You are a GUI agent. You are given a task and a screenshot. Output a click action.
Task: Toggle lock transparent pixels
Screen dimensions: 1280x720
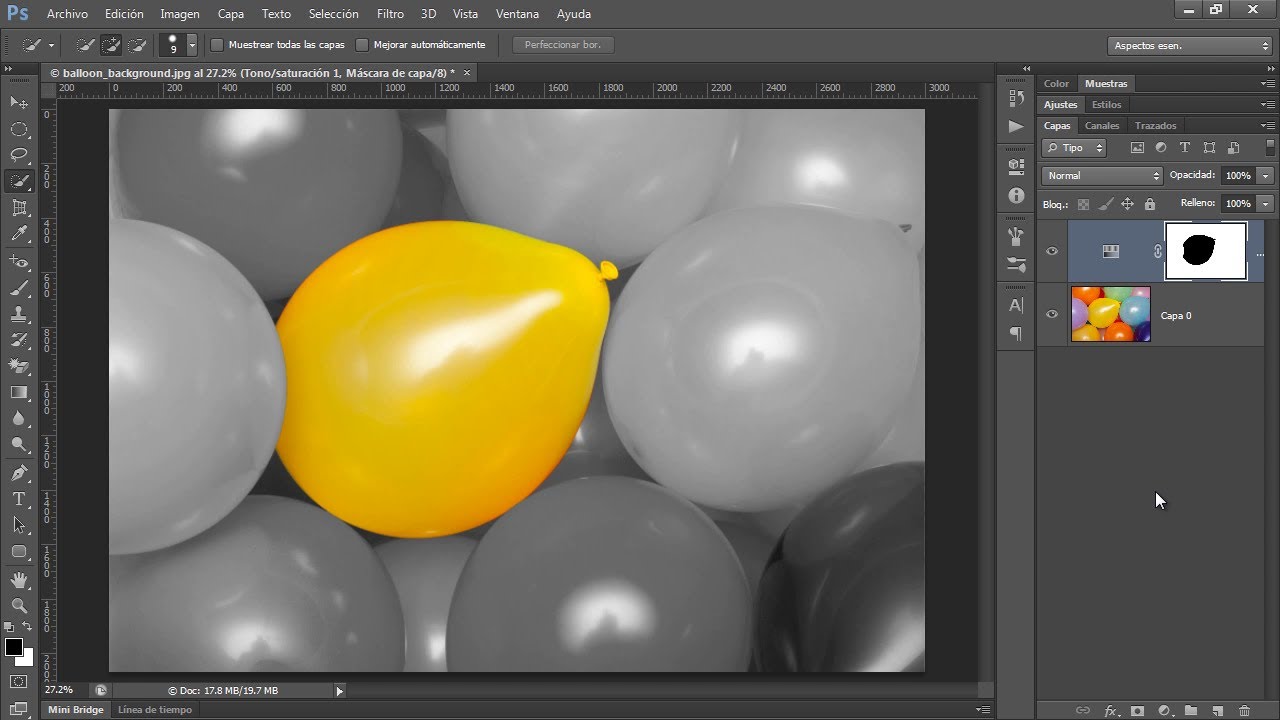tap(1083, 204)
